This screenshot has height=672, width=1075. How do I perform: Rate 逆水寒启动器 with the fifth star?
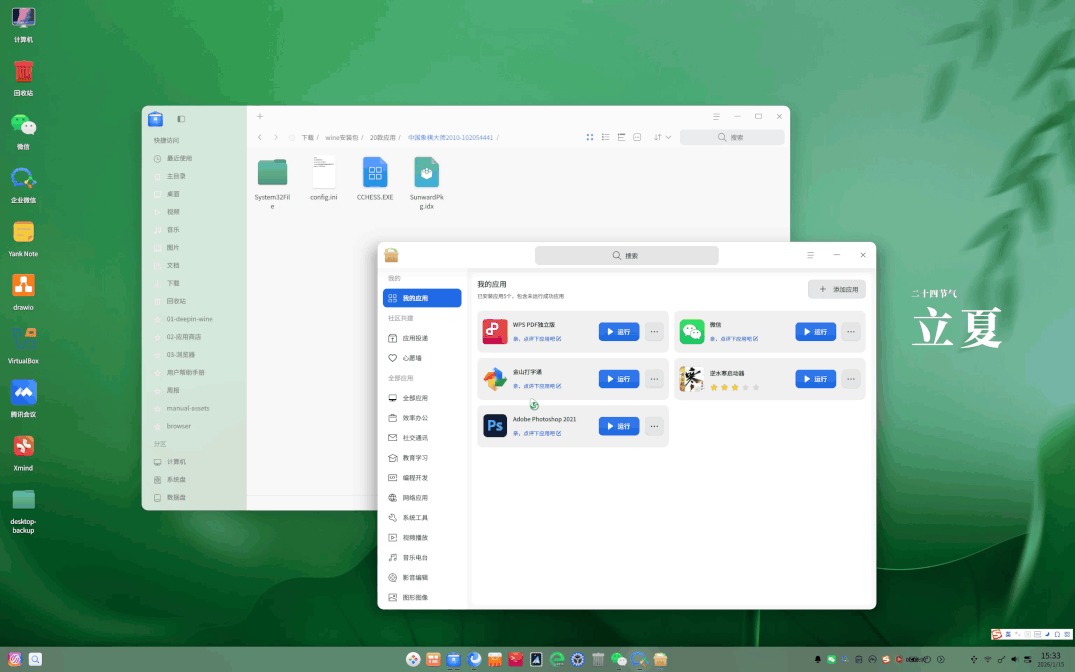(x=756, y=387)
